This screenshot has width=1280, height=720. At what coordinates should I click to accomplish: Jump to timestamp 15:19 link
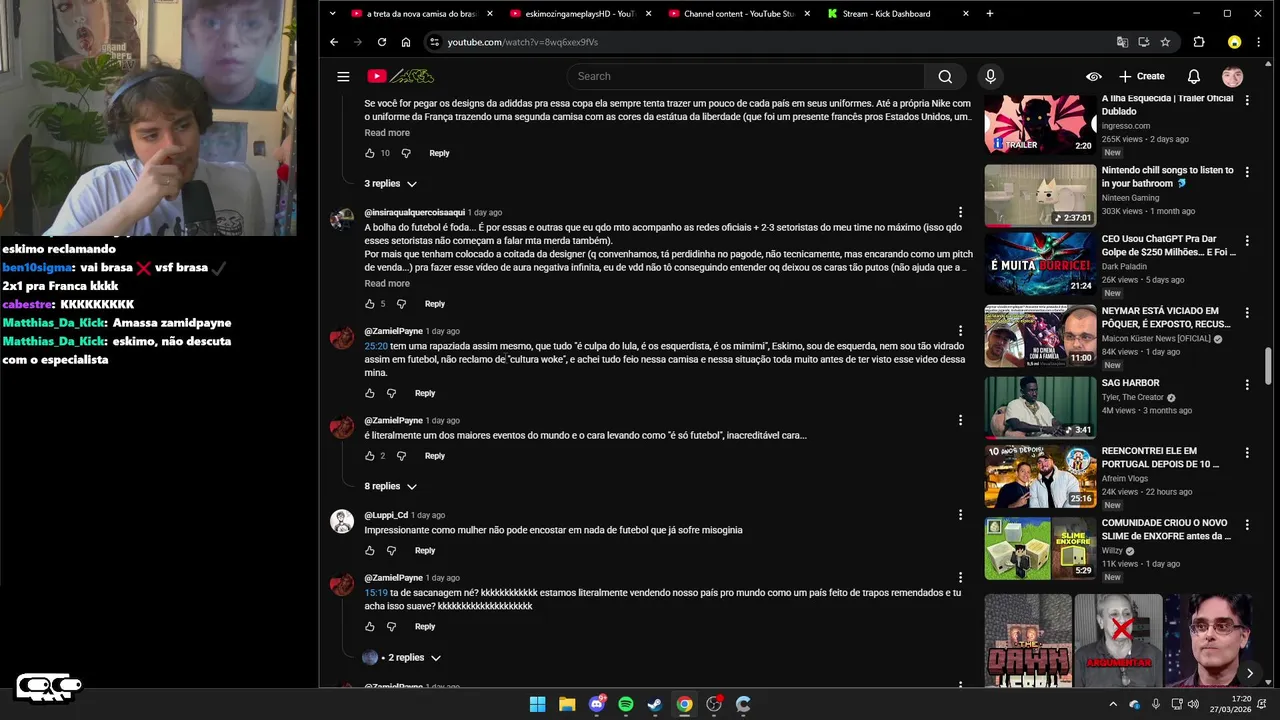coord(376,593)
